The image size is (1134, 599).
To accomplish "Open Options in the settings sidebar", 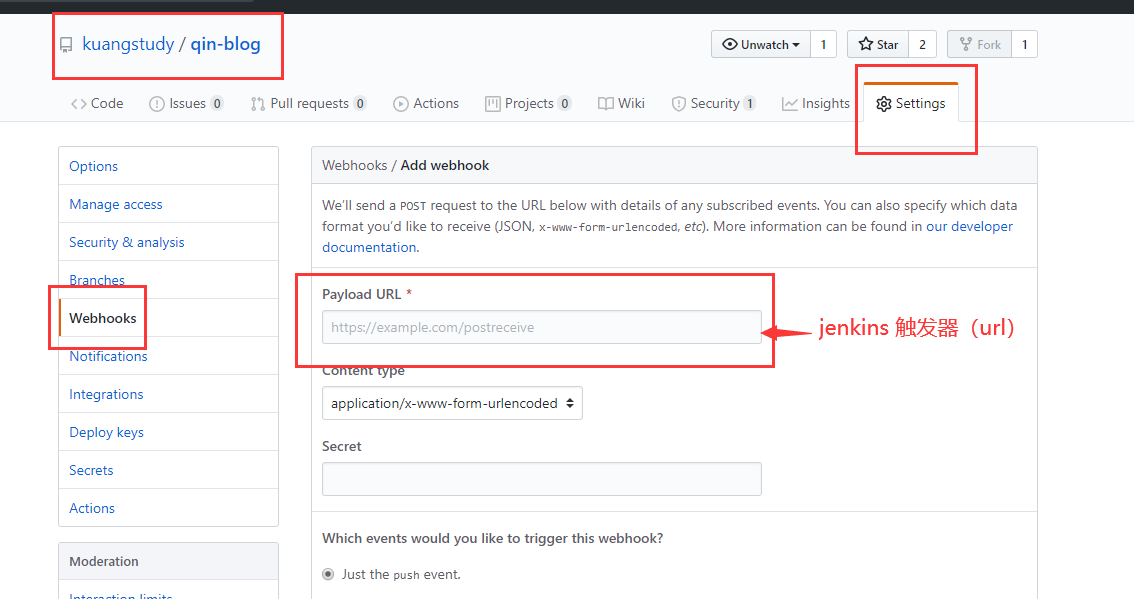I will coord(169,166).
